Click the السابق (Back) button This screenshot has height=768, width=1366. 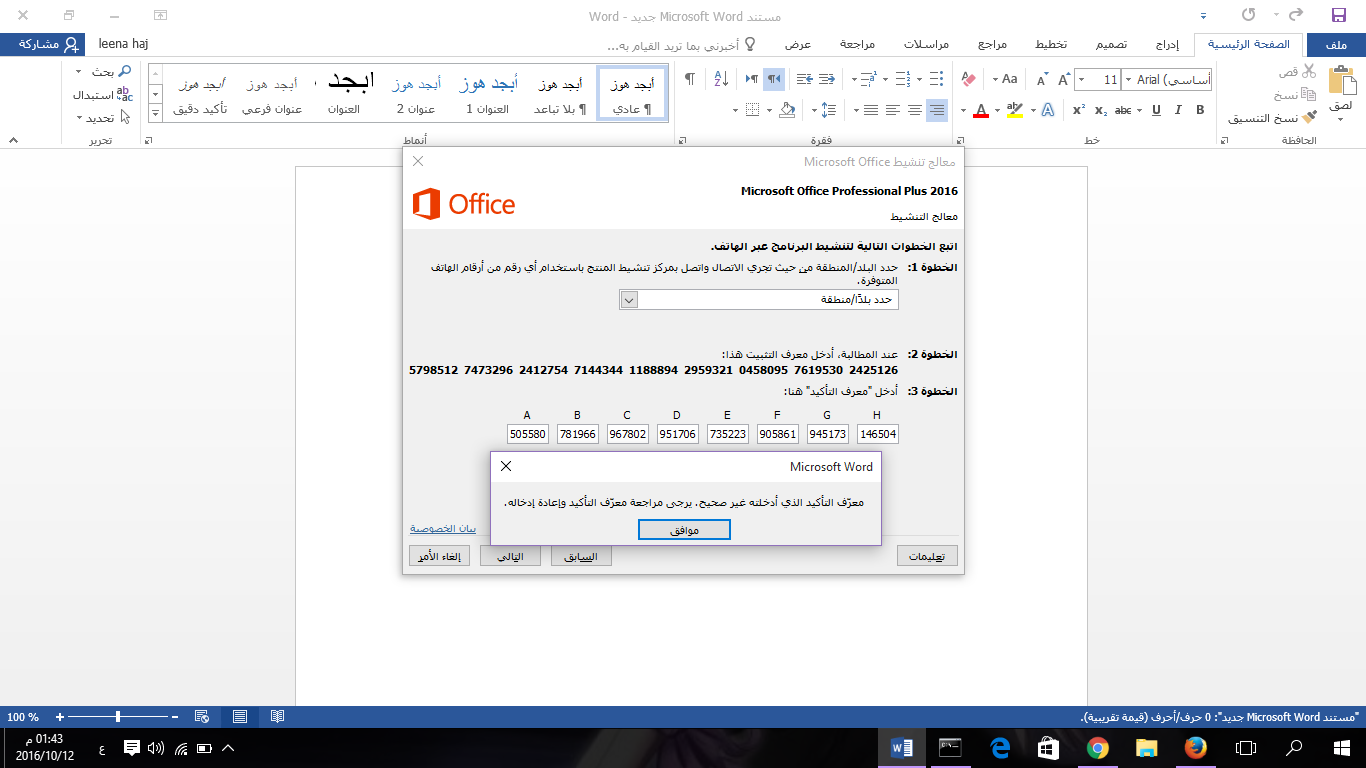tap(581, 556)
